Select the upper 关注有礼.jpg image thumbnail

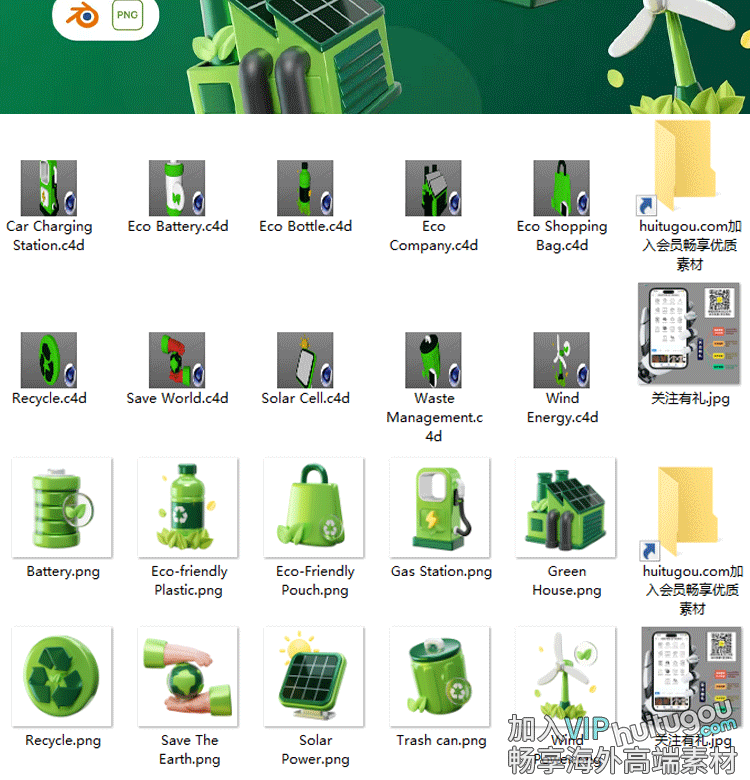689,334
